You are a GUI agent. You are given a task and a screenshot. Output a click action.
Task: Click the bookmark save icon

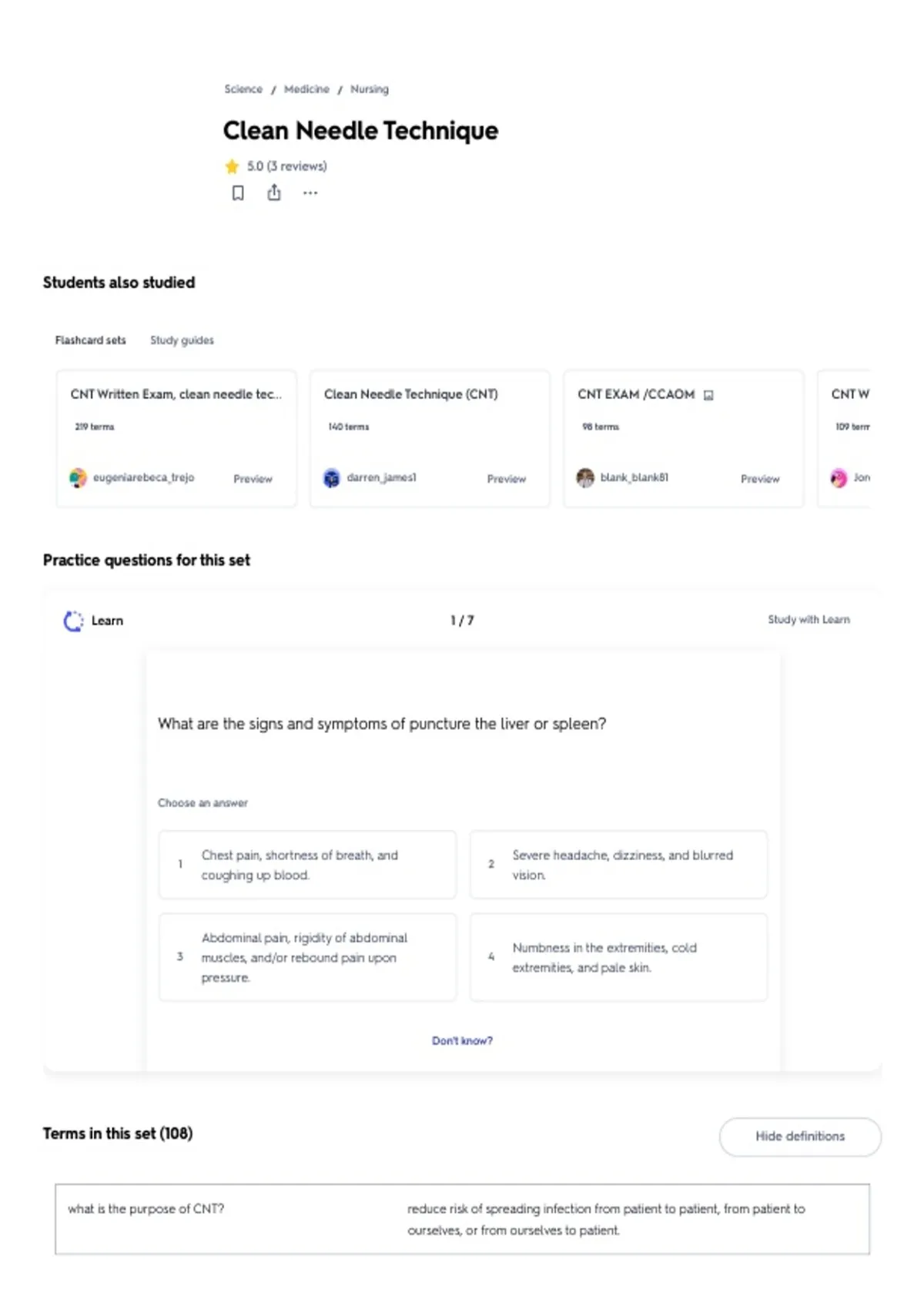click(238, 193)
